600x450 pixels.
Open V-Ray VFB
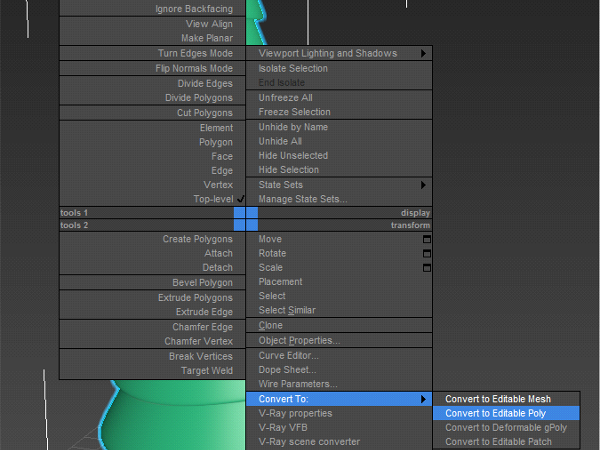pyautogui.click(x=339, y=427)
